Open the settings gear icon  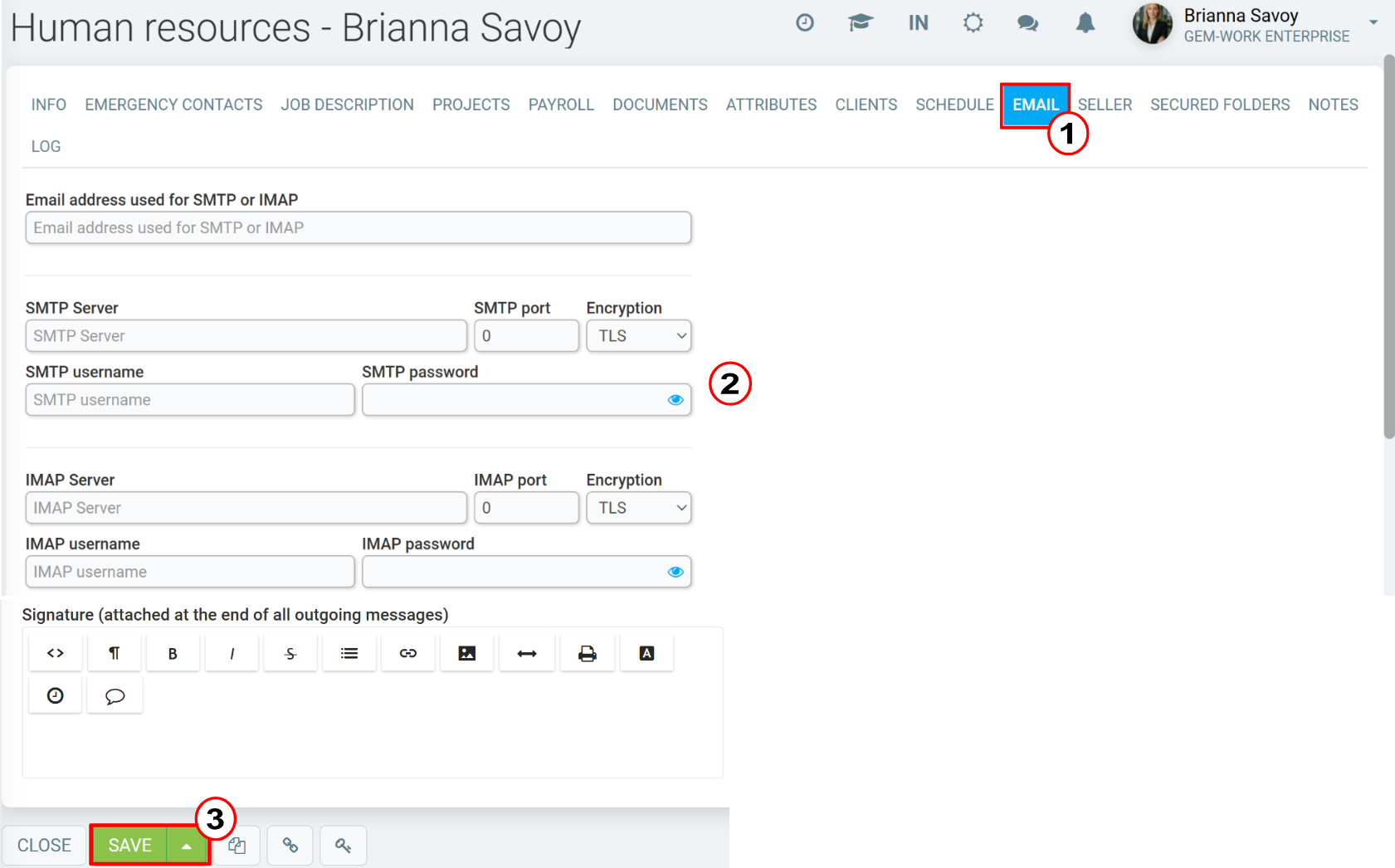coord(973,22)
